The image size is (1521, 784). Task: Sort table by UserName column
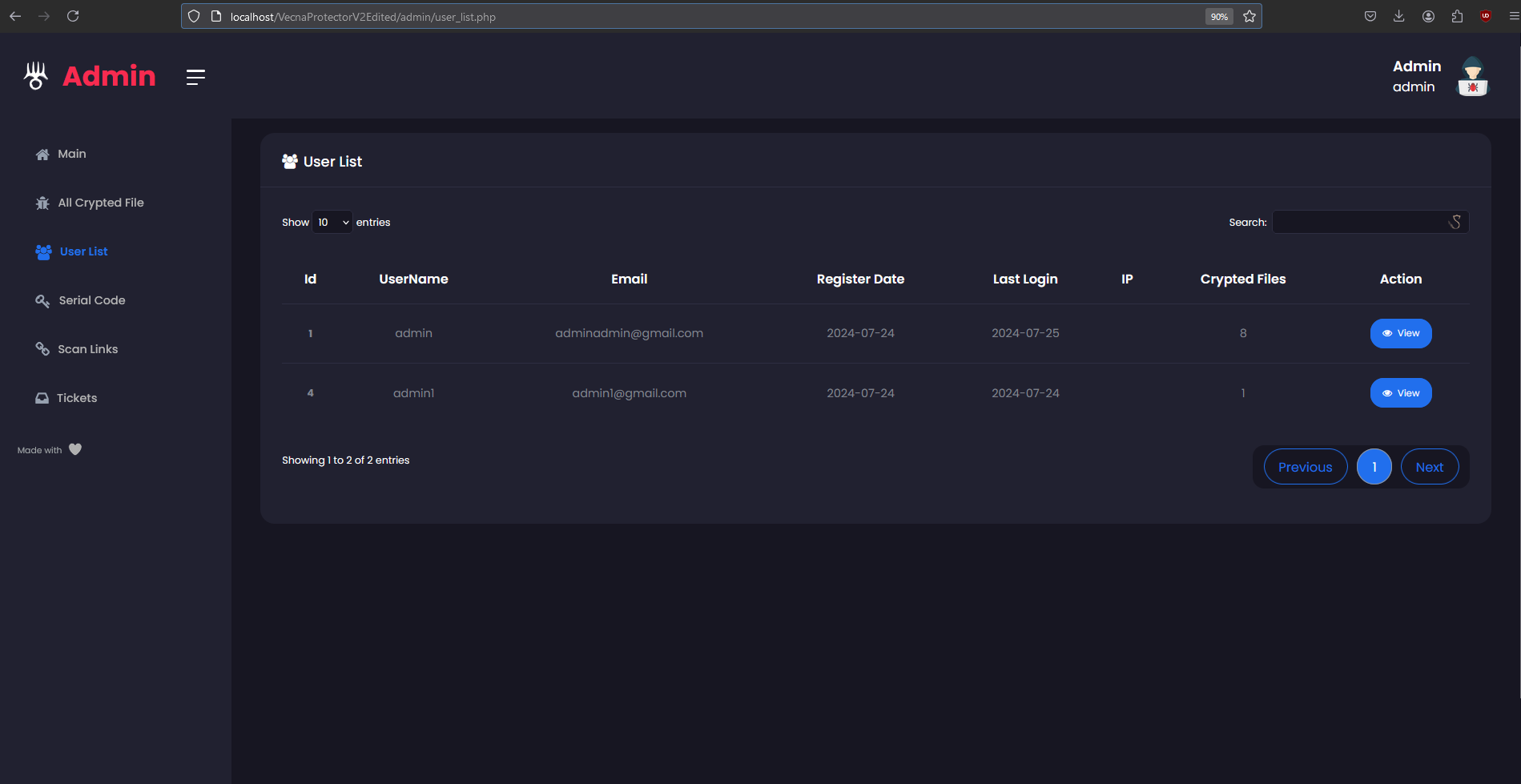pos(413,279)
